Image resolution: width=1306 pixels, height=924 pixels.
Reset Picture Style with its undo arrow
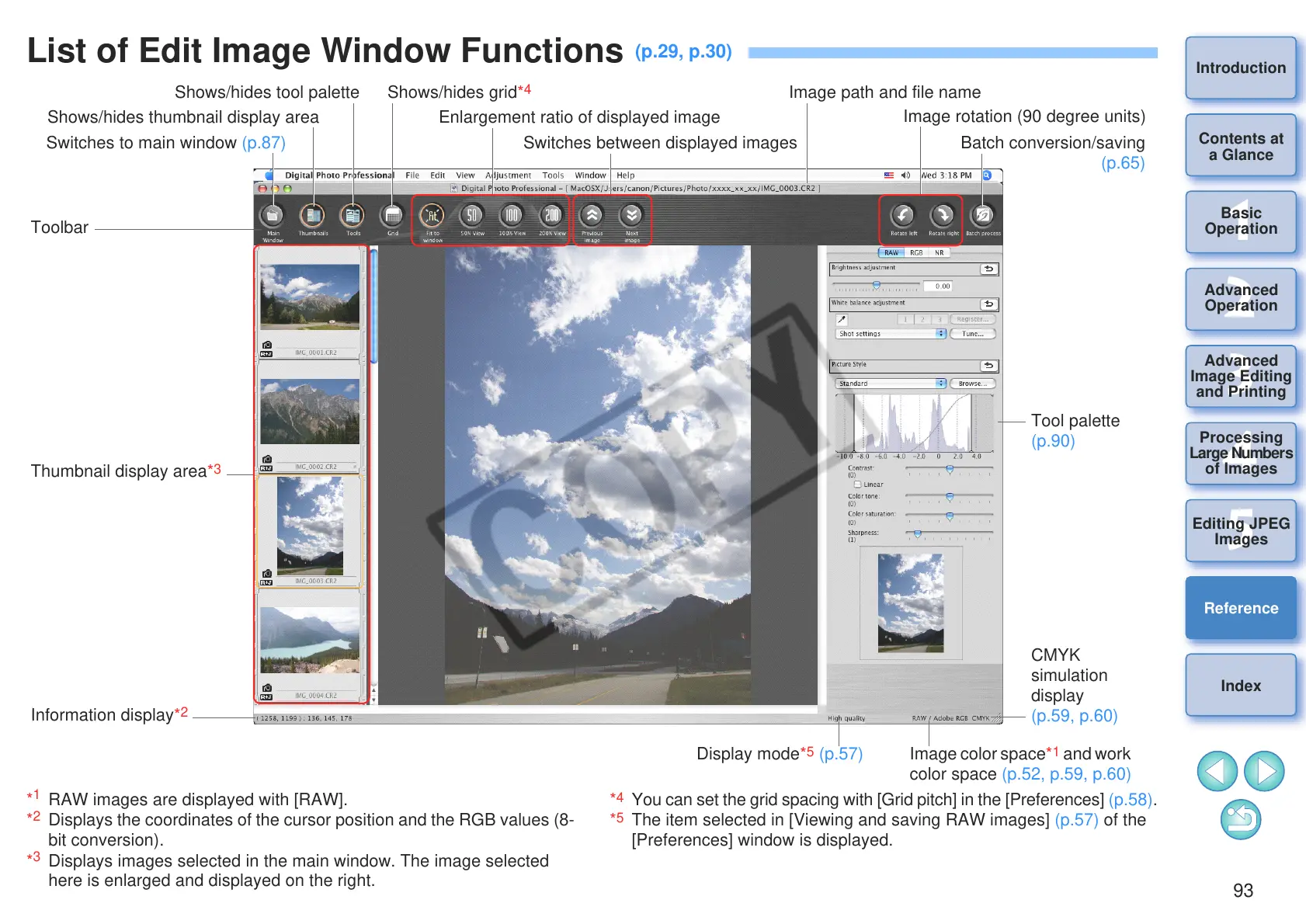[x=988, y=366]
